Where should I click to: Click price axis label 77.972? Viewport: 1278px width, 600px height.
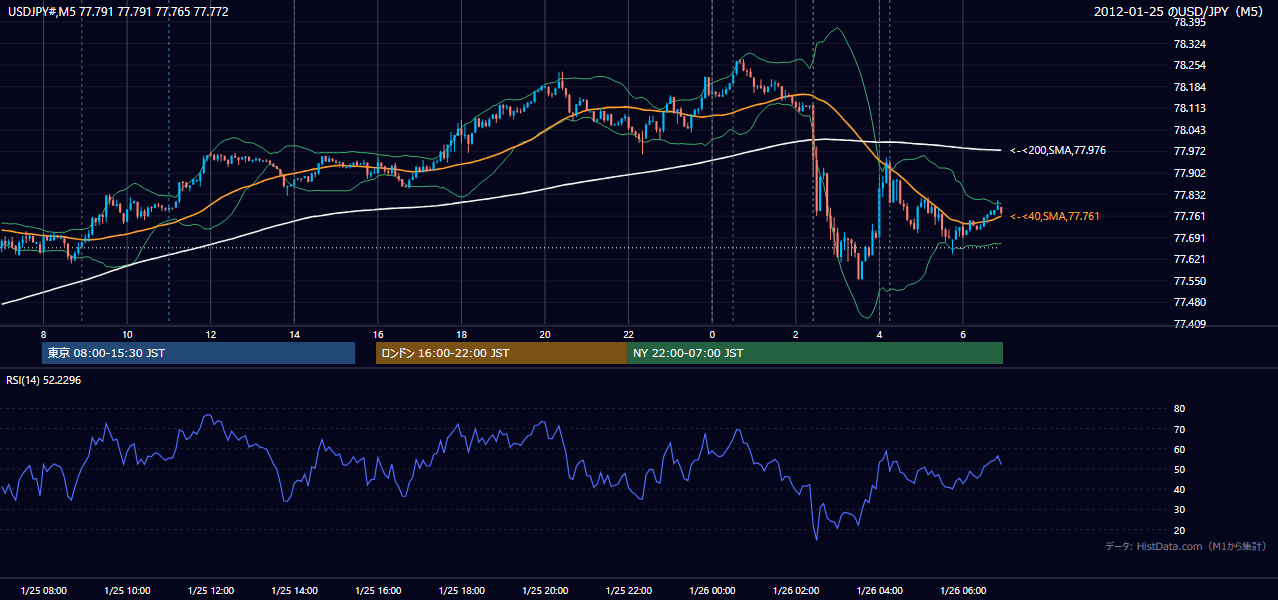pos(1192,151)
